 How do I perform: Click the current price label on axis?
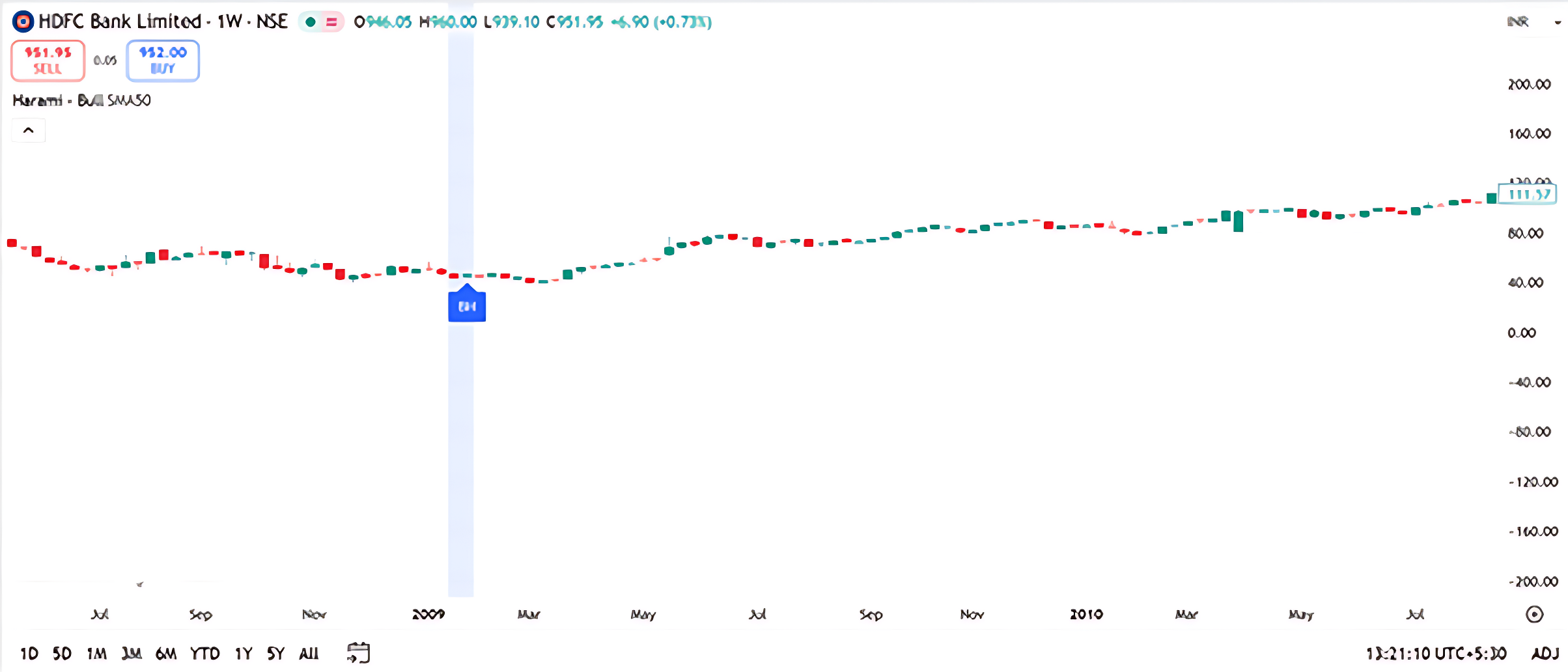pos(1527,194)
